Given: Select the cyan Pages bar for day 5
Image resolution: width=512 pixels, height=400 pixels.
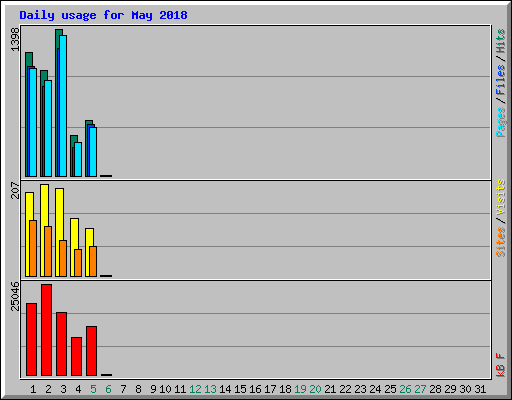Looking at the screenshot, I should pos(93,152).
